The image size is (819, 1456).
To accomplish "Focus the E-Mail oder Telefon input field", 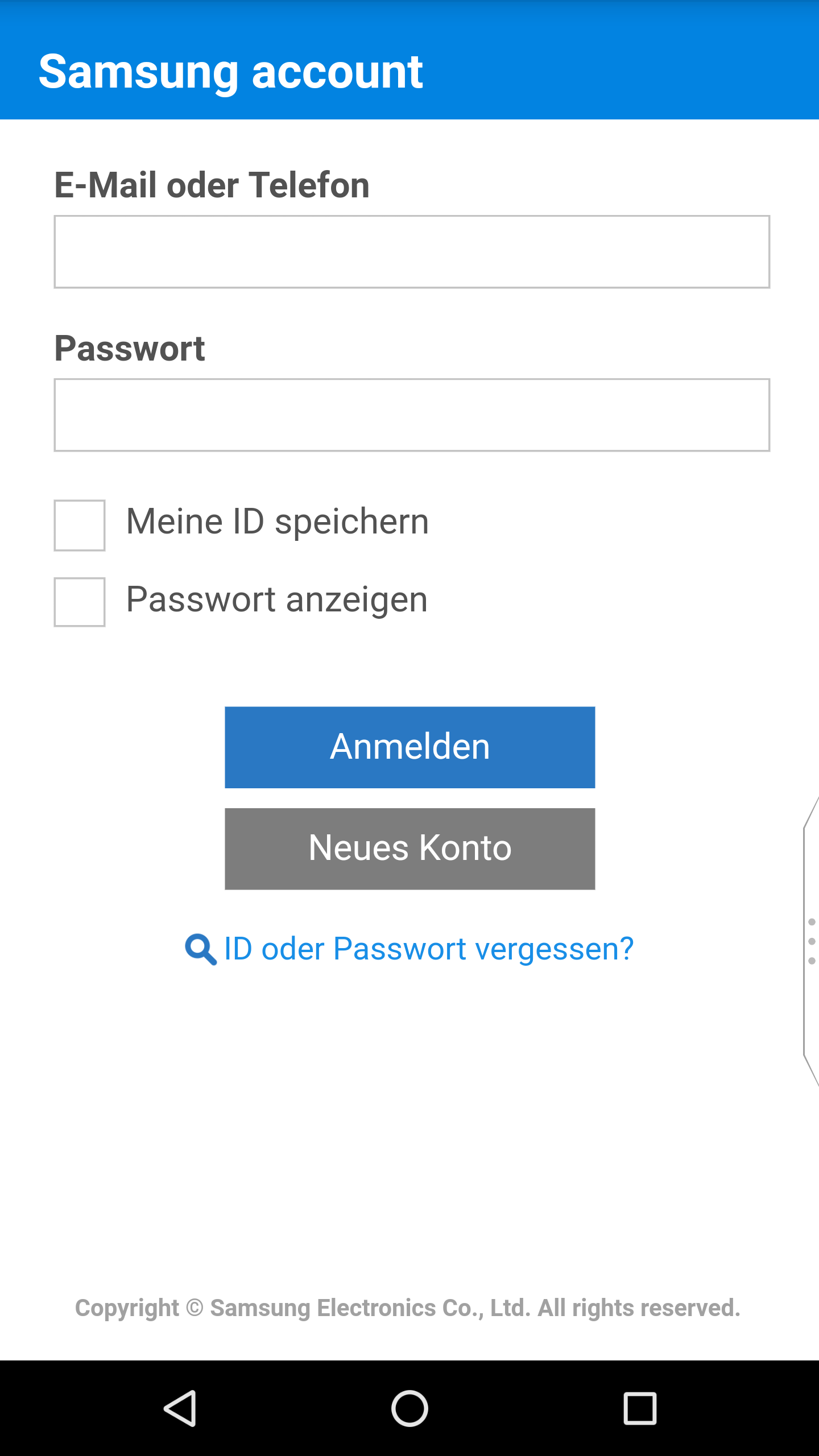I will pyautogui.click(x=412, y=251).
